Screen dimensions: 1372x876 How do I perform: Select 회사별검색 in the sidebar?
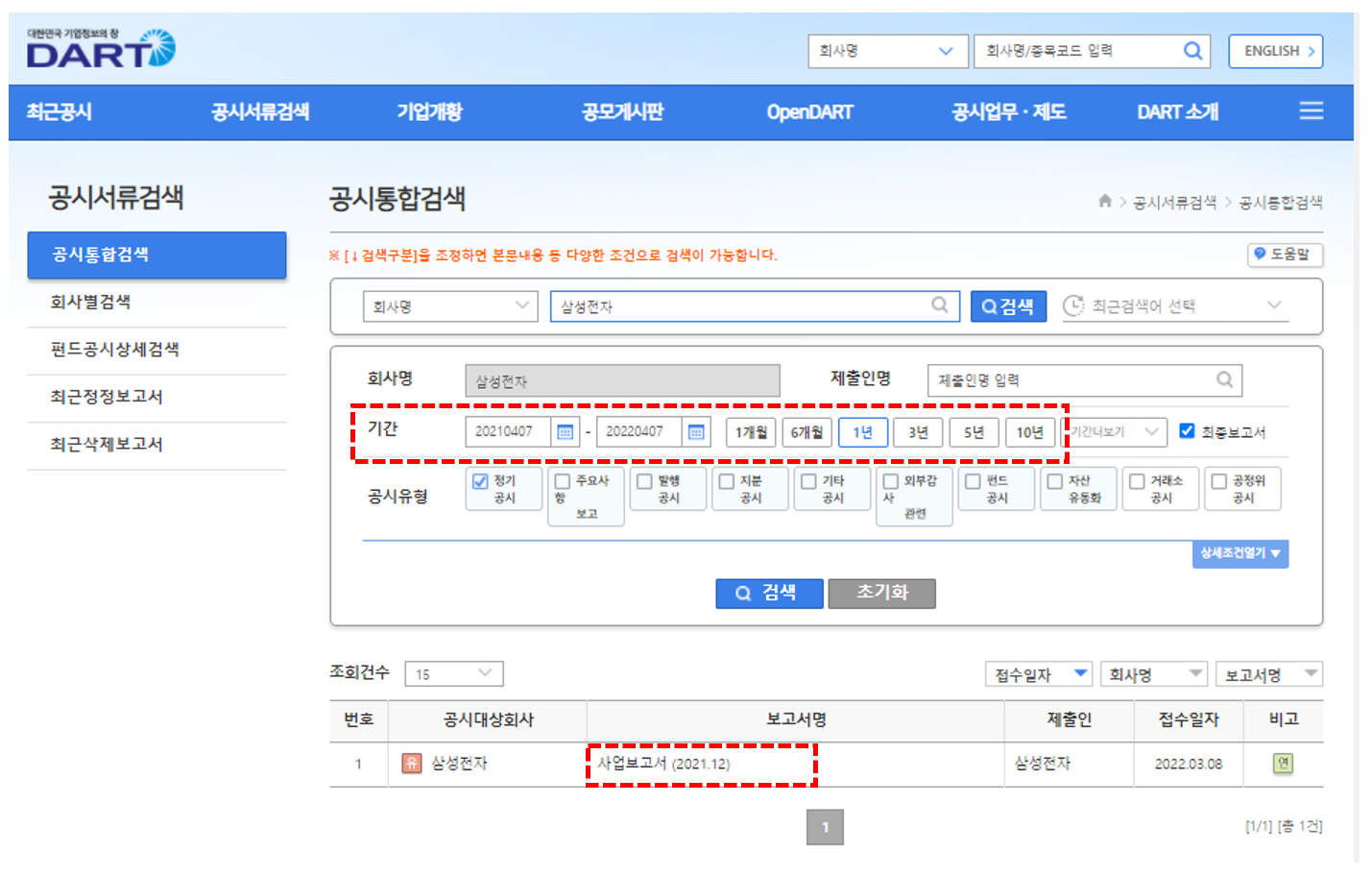pyautogui.click(x=156, y=303)
